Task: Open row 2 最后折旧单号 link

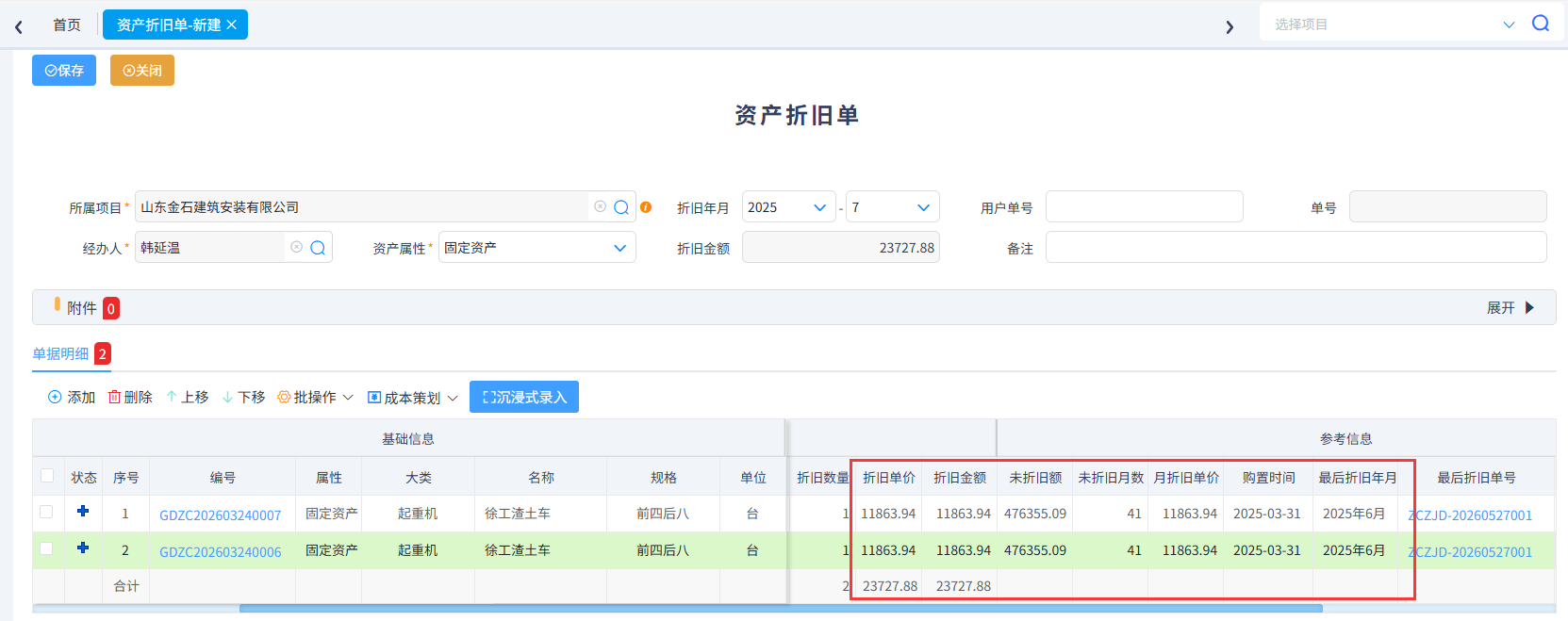Action: pos(1470,552)
